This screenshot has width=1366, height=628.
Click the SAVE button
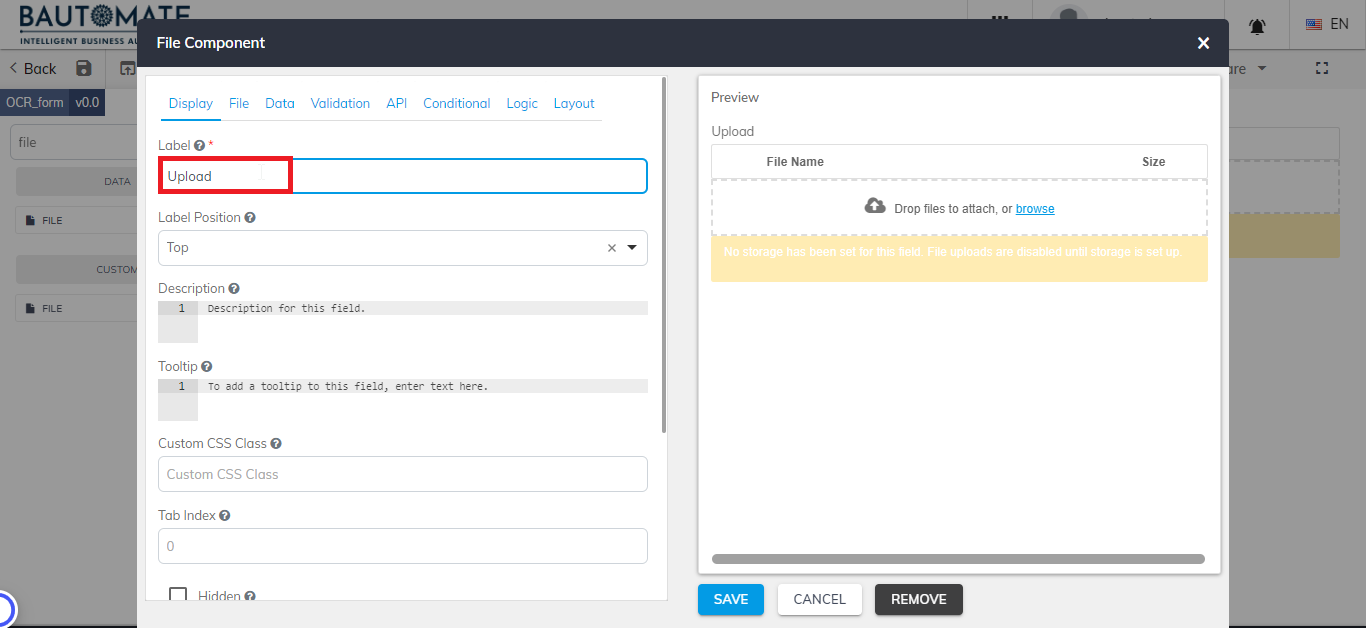pos(731,599)
